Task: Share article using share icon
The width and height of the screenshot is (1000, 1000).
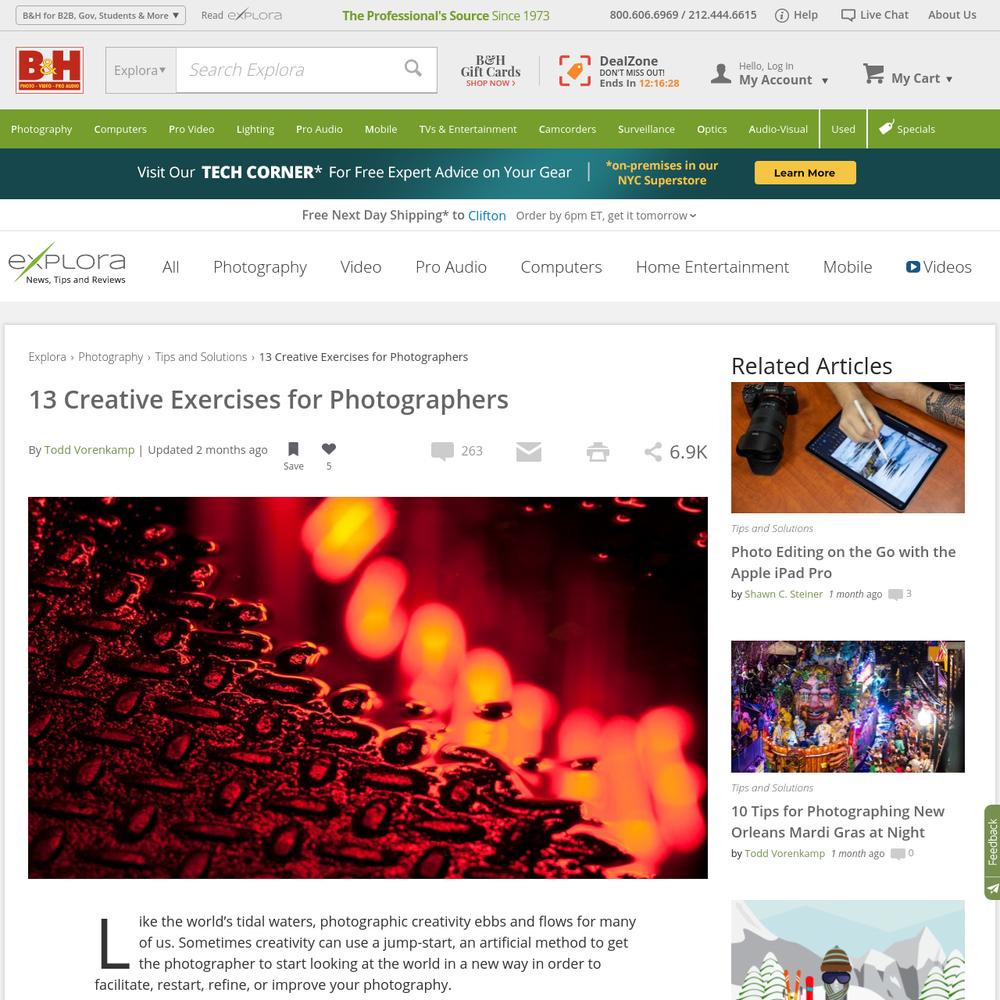Action: [x=652, y=452]
